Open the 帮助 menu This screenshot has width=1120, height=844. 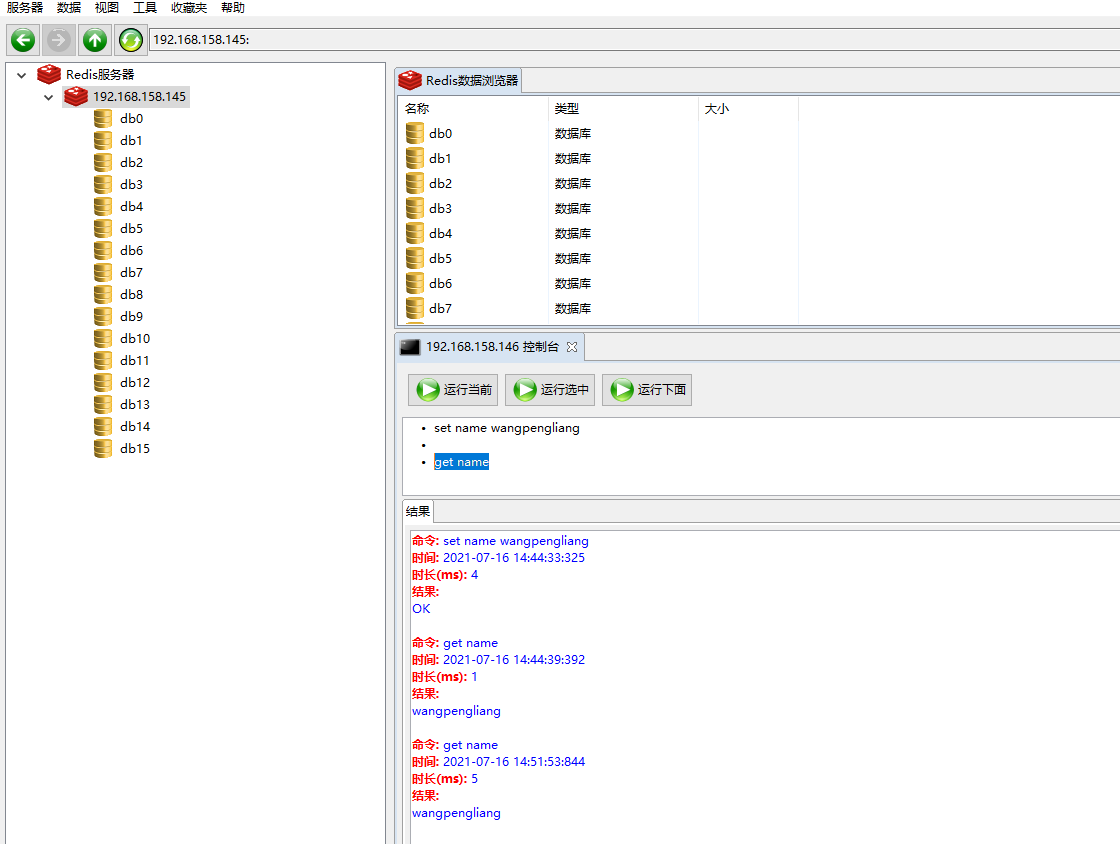(x=233, y=8)
